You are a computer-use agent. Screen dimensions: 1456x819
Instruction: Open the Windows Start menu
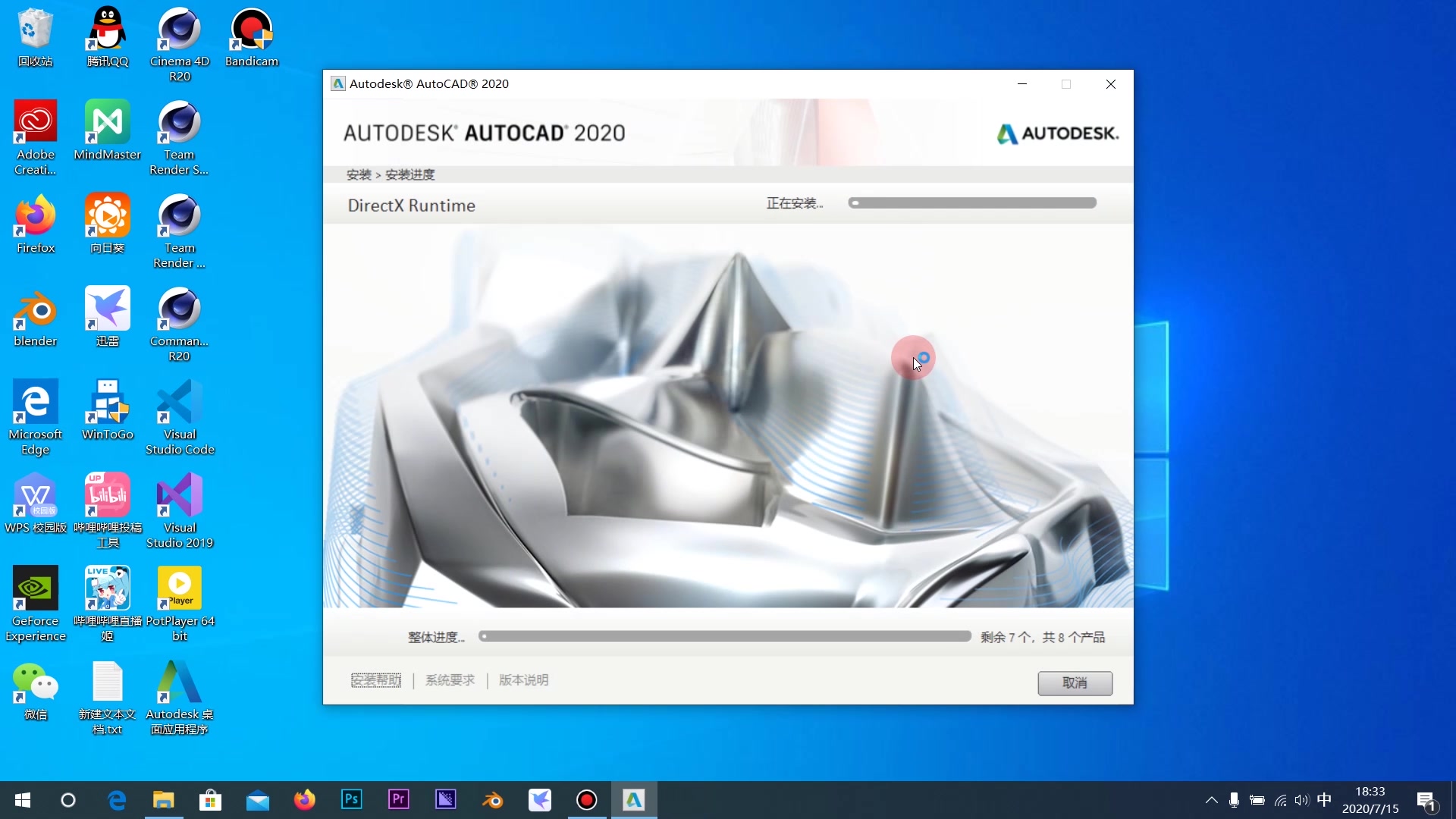point(23,800)
